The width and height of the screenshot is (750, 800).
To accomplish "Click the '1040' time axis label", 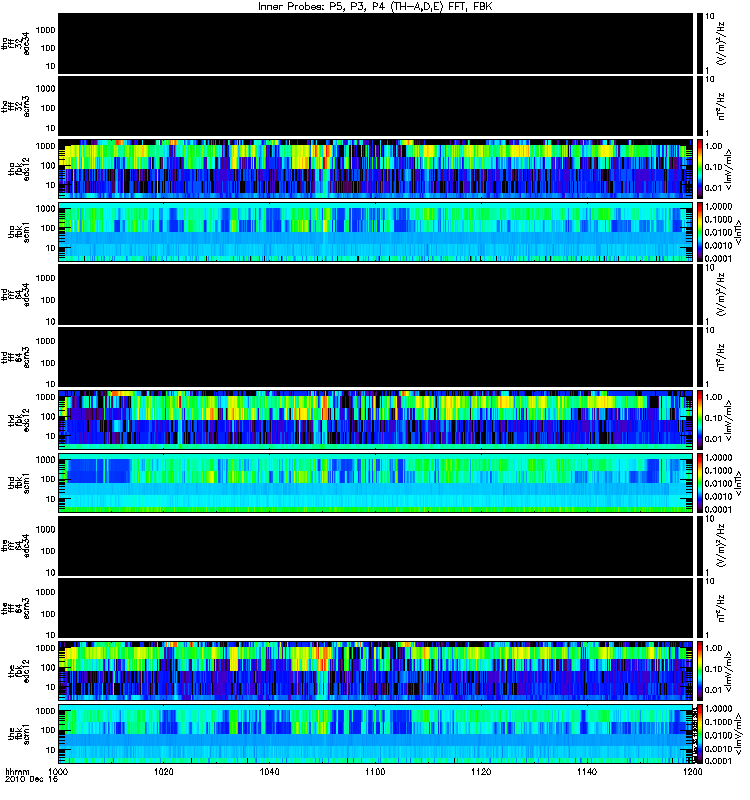I will 269,771.
